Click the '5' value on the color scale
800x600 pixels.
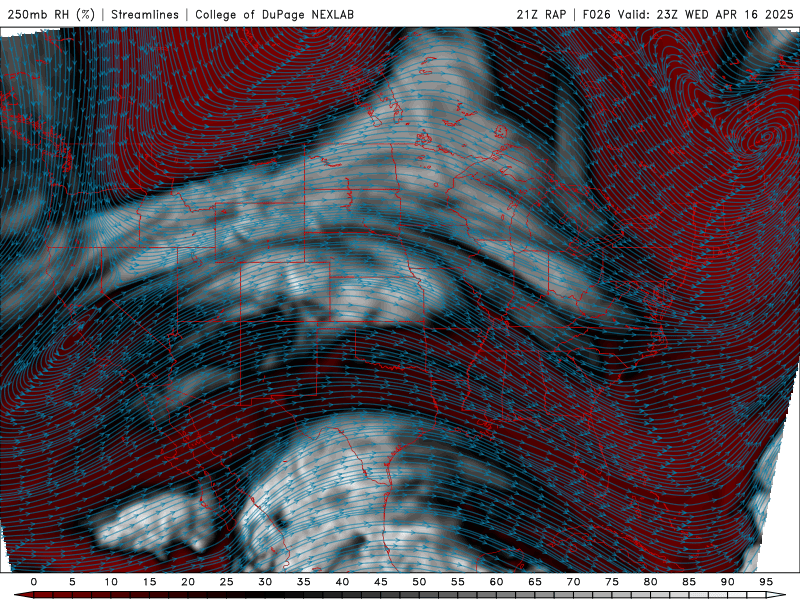click(x=72, y=582)
